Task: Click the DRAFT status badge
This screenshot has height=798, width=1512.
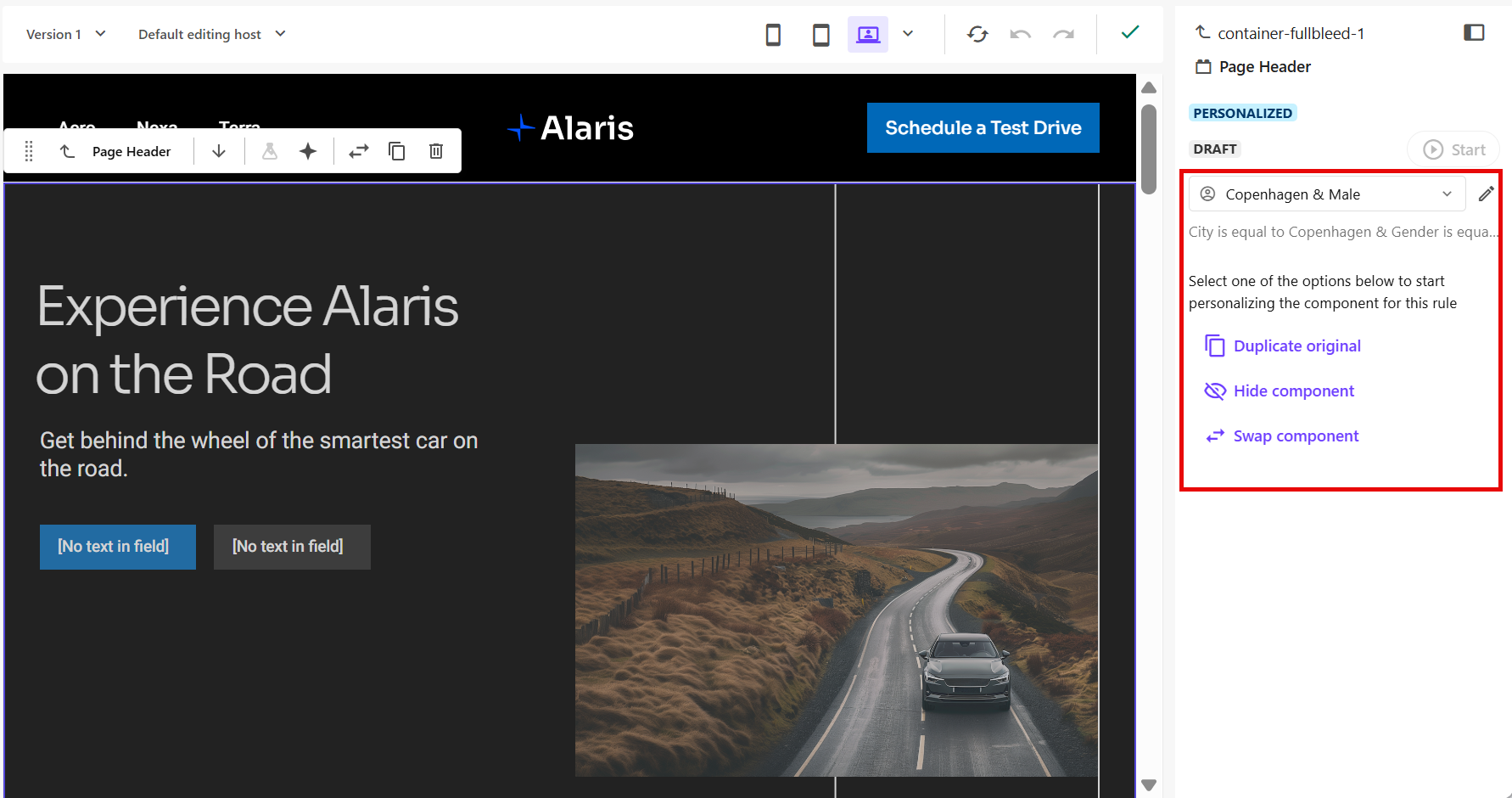Action: point(1215,149)
